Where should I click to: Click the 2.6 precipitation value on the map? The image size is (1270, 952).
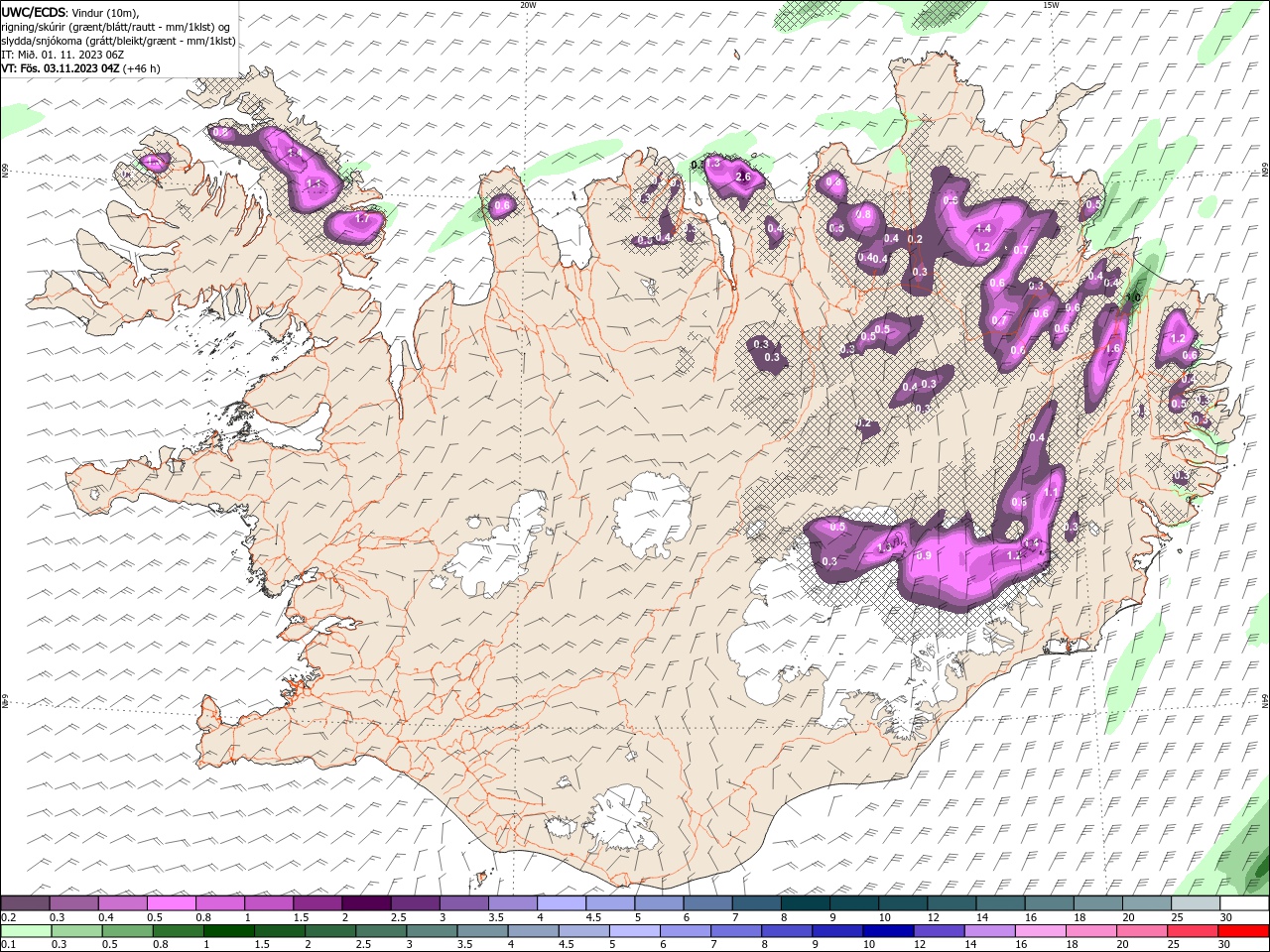pos(744,178)
